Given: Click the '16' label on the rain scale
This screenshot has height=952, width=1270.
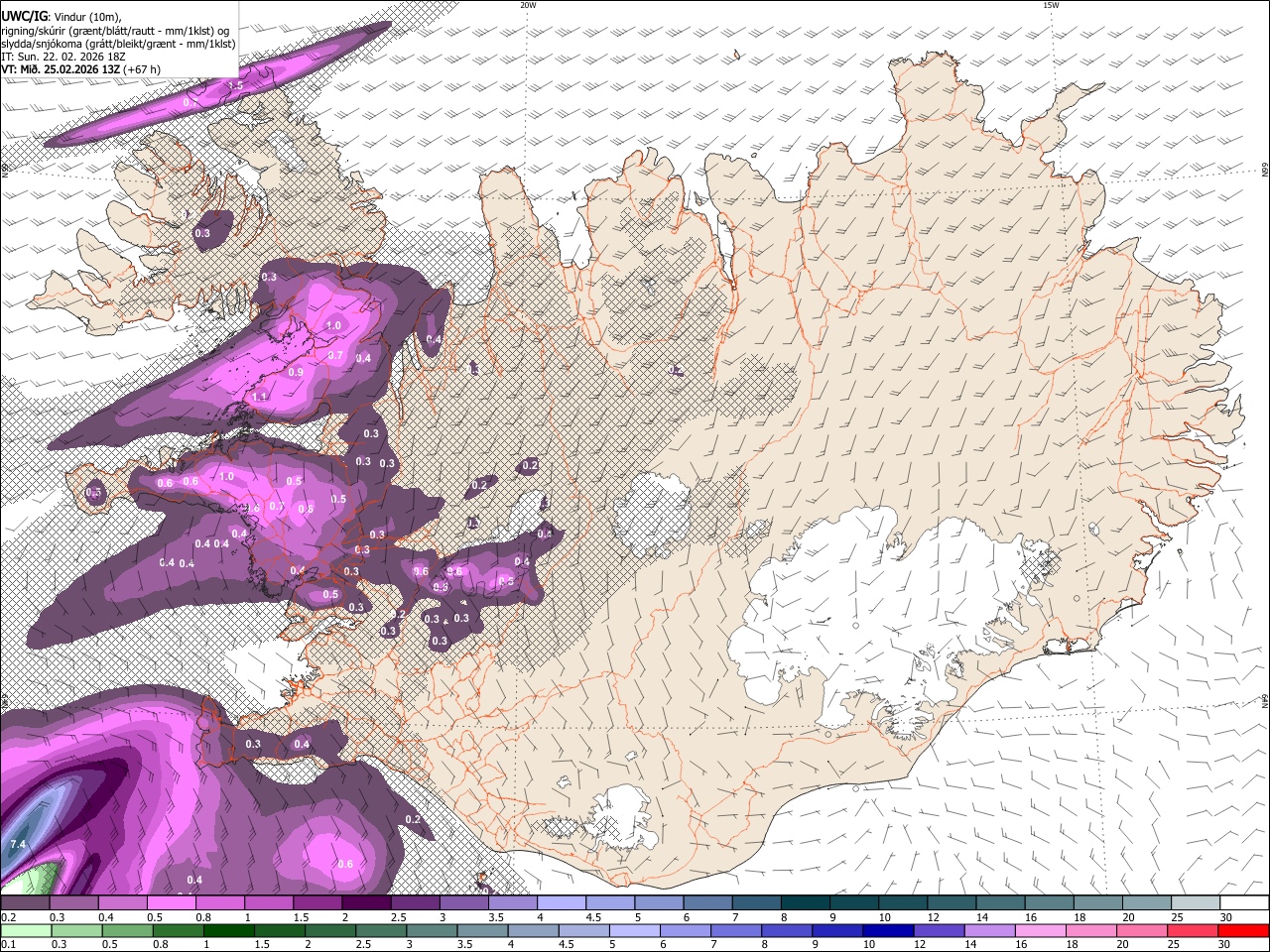Looking at the screenshot, I should pyautogui.click(x=1020, y=945).
